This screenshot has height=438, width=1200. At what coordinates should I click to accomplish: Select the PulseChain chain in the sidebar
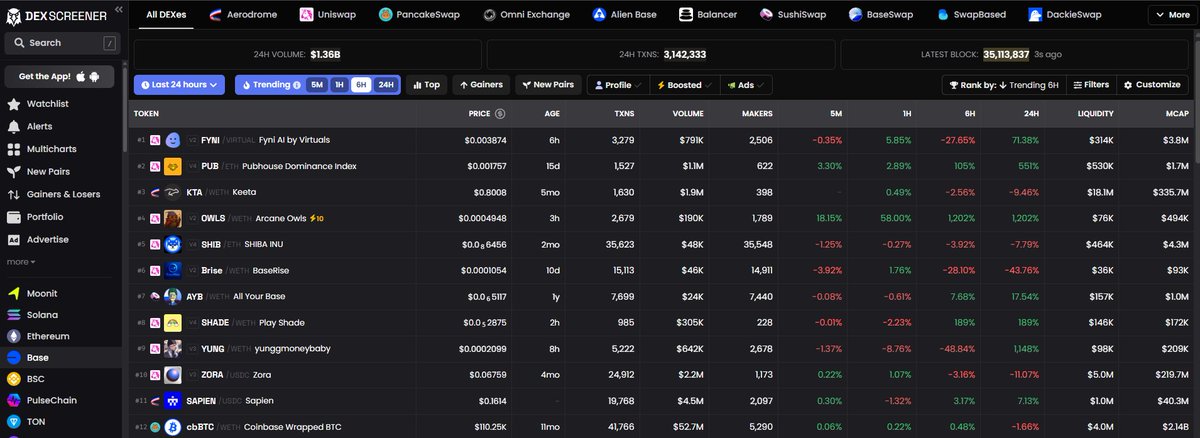51,400
